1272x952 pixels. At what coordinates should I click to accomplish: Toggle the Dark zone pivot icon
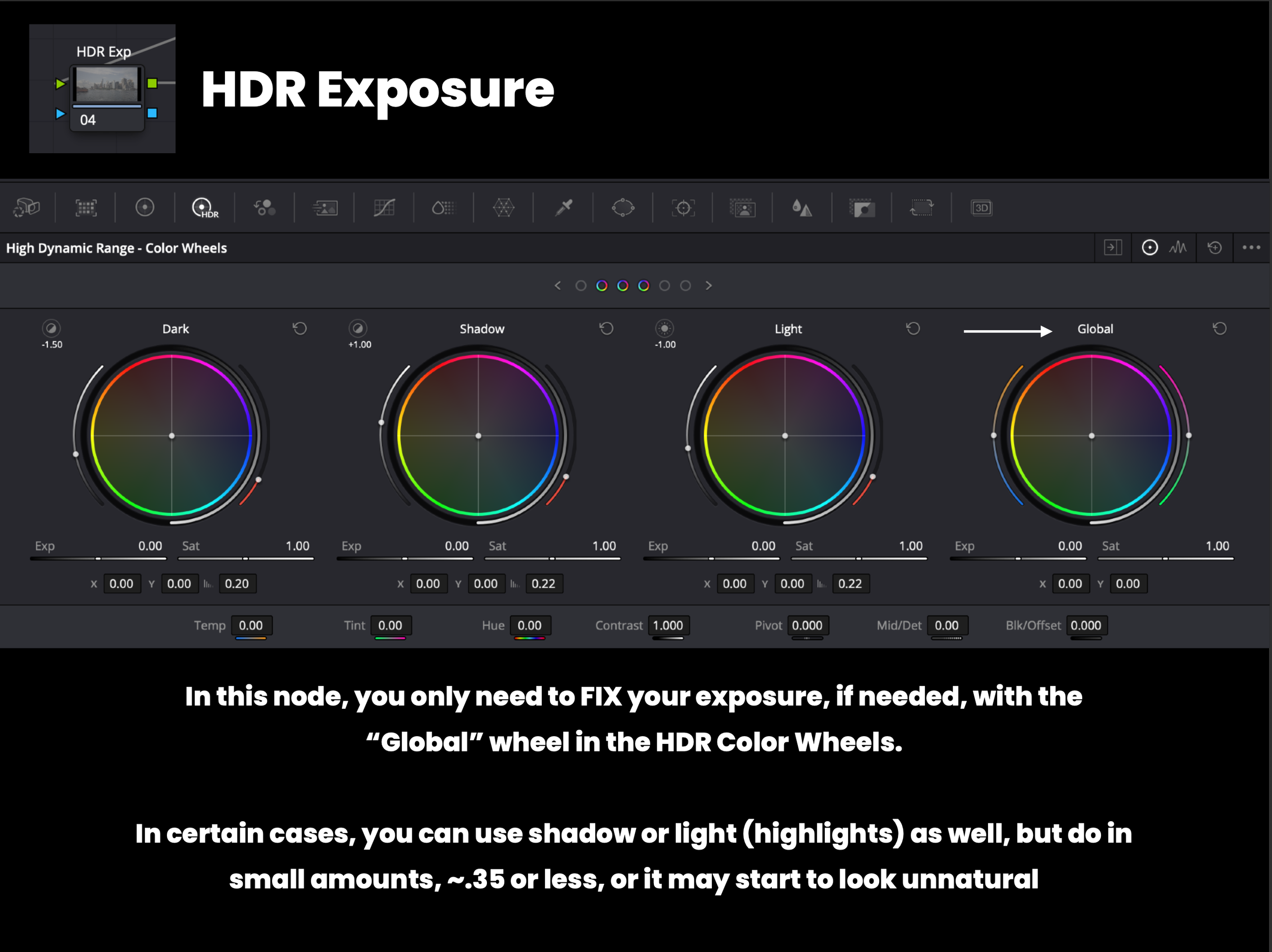pyautogui.click(x=51, y=329)
